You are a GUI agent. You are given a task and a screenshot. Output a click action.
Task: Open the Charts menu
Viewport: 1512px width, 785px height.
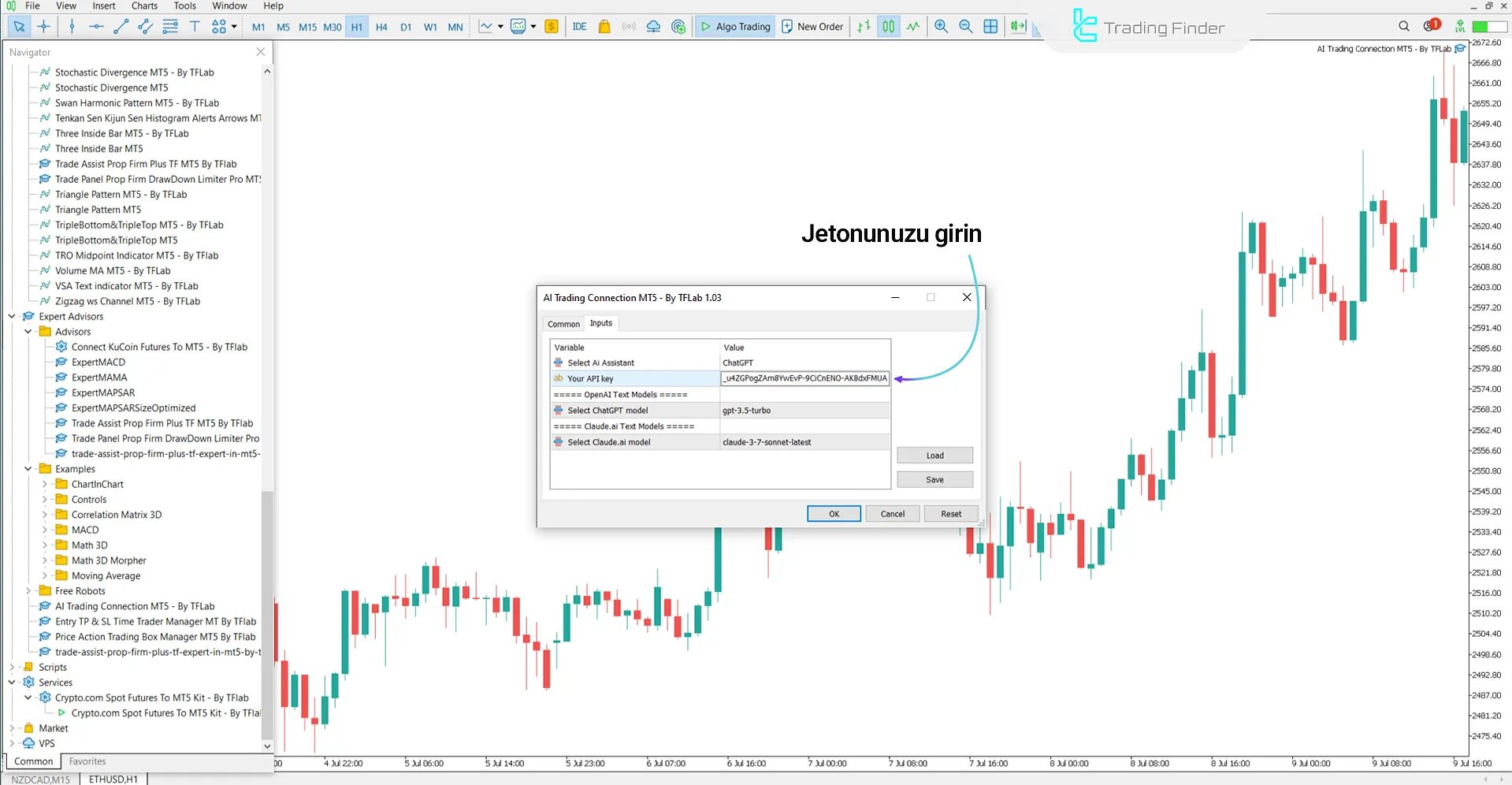click(x=143, y=6)
